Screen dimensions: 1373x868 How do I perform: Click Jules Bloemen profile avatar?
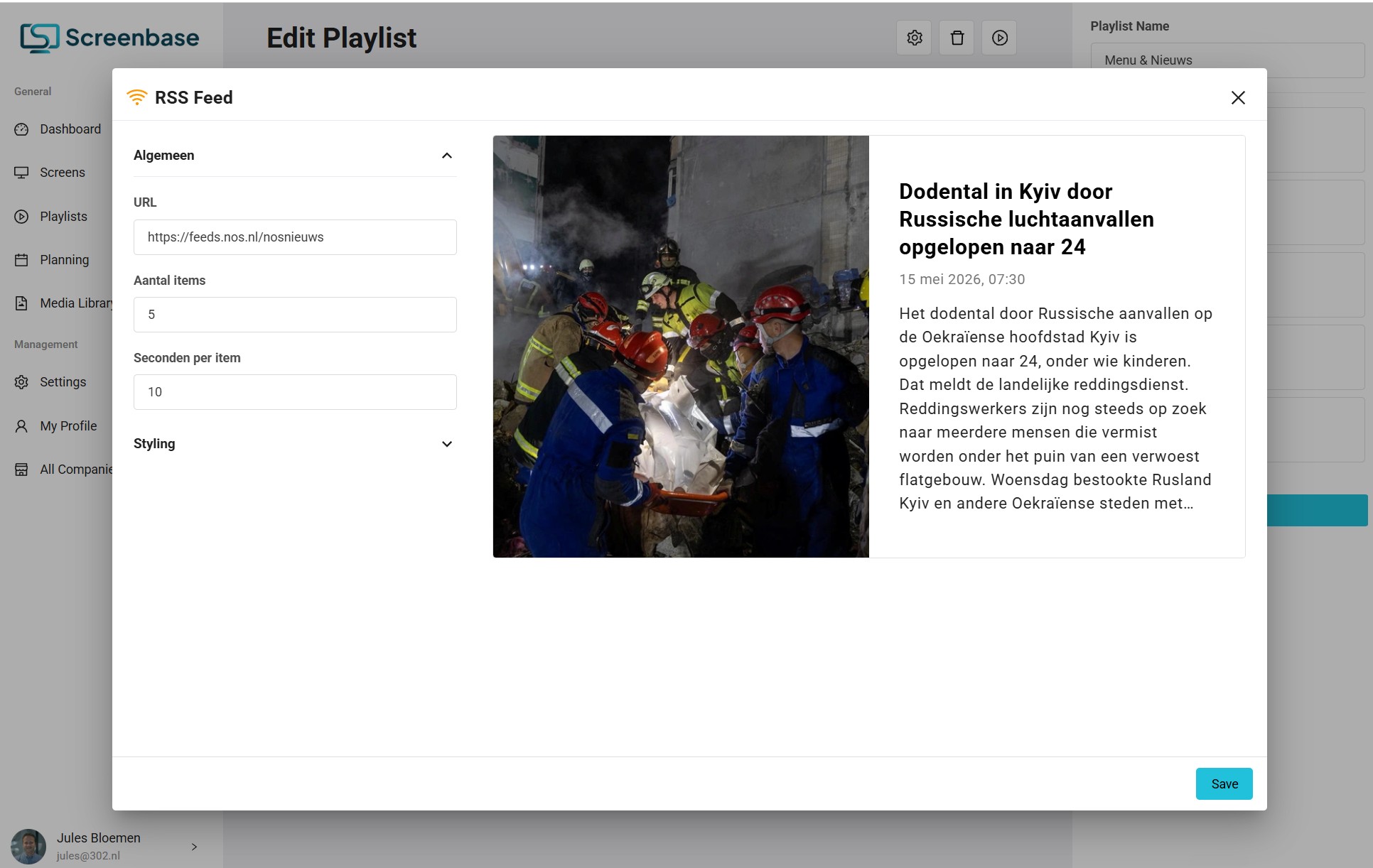pos(28,847)
